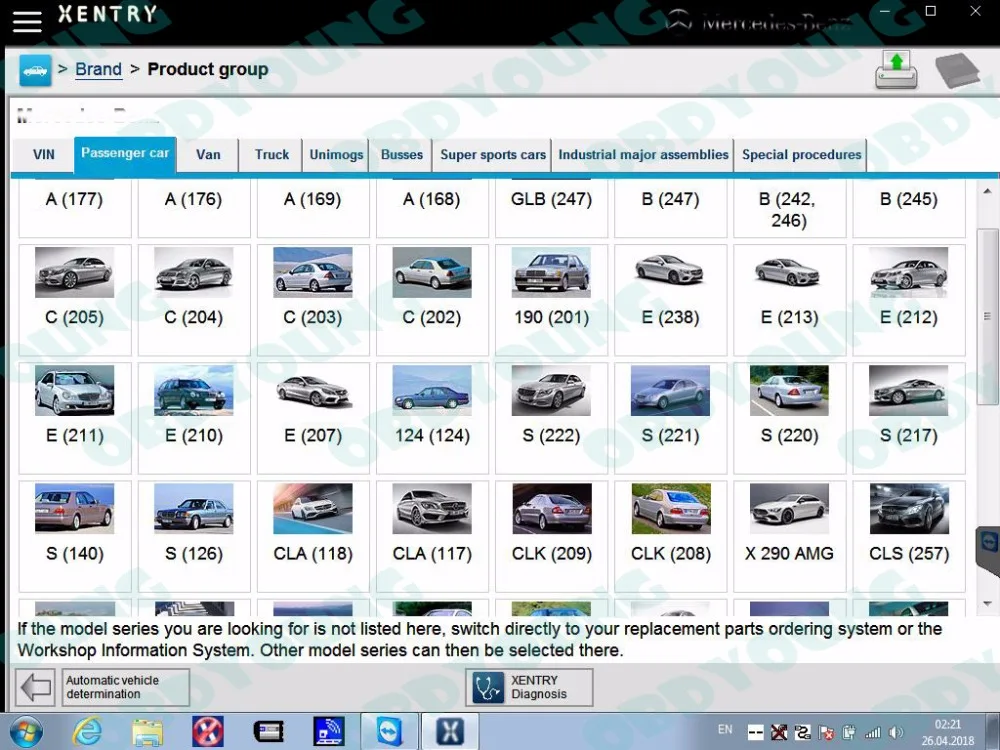Open the Special procedures tab
The height and width of the screenshot is (750, 1000).
point(801,155)
